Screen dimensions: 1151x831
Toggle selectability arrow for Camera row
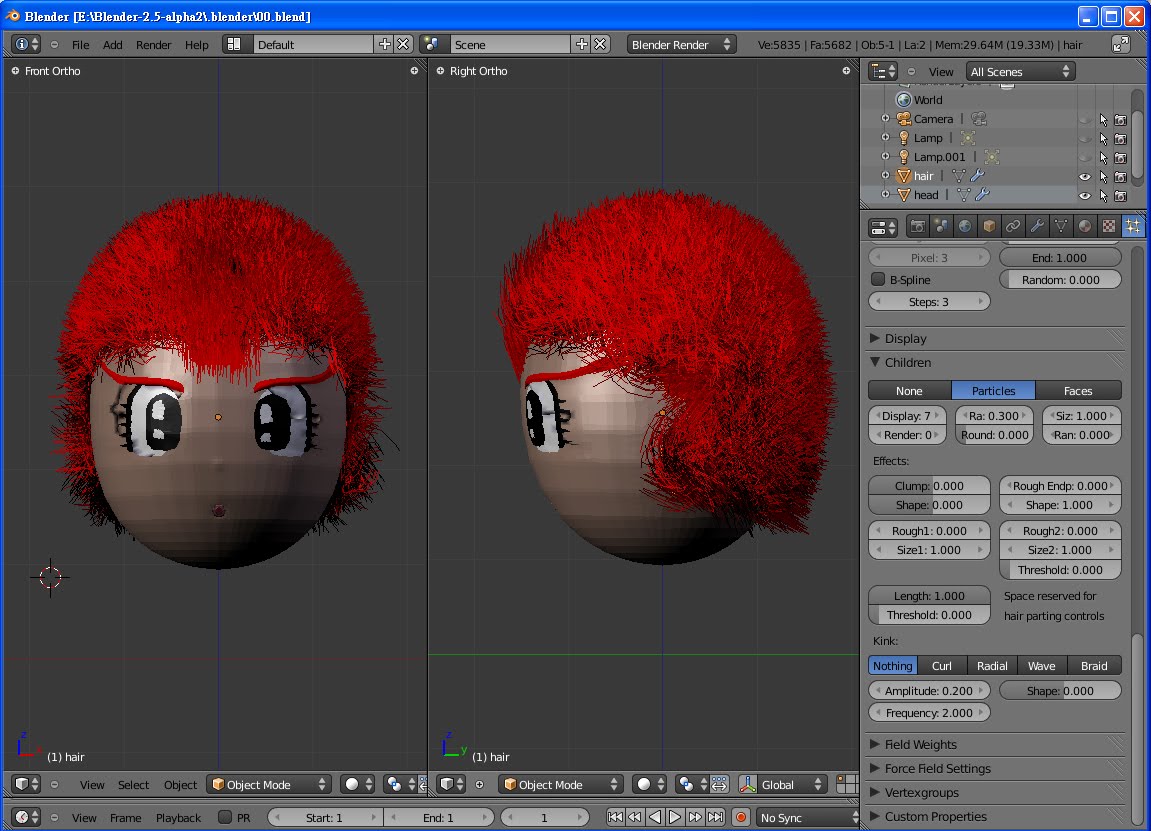coord(1103,120)
